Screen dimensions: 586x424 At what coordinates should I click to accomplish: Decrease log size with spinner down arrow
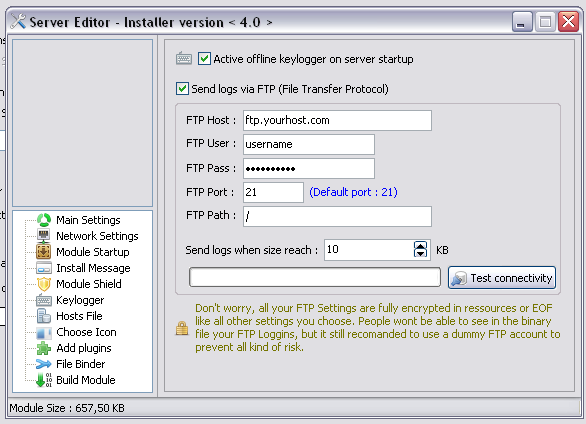420,254
